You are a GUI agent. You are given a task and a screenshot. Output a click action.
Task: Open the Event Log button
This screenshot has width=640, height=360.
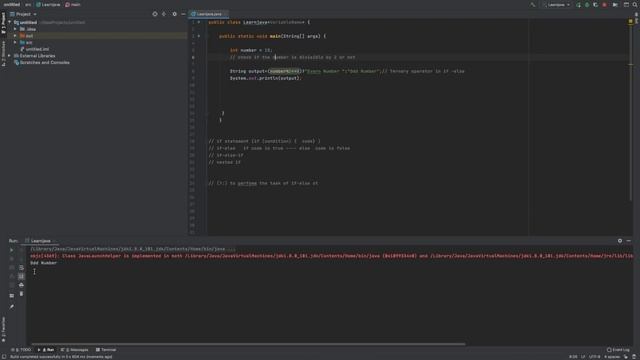[x=618, y=350]
